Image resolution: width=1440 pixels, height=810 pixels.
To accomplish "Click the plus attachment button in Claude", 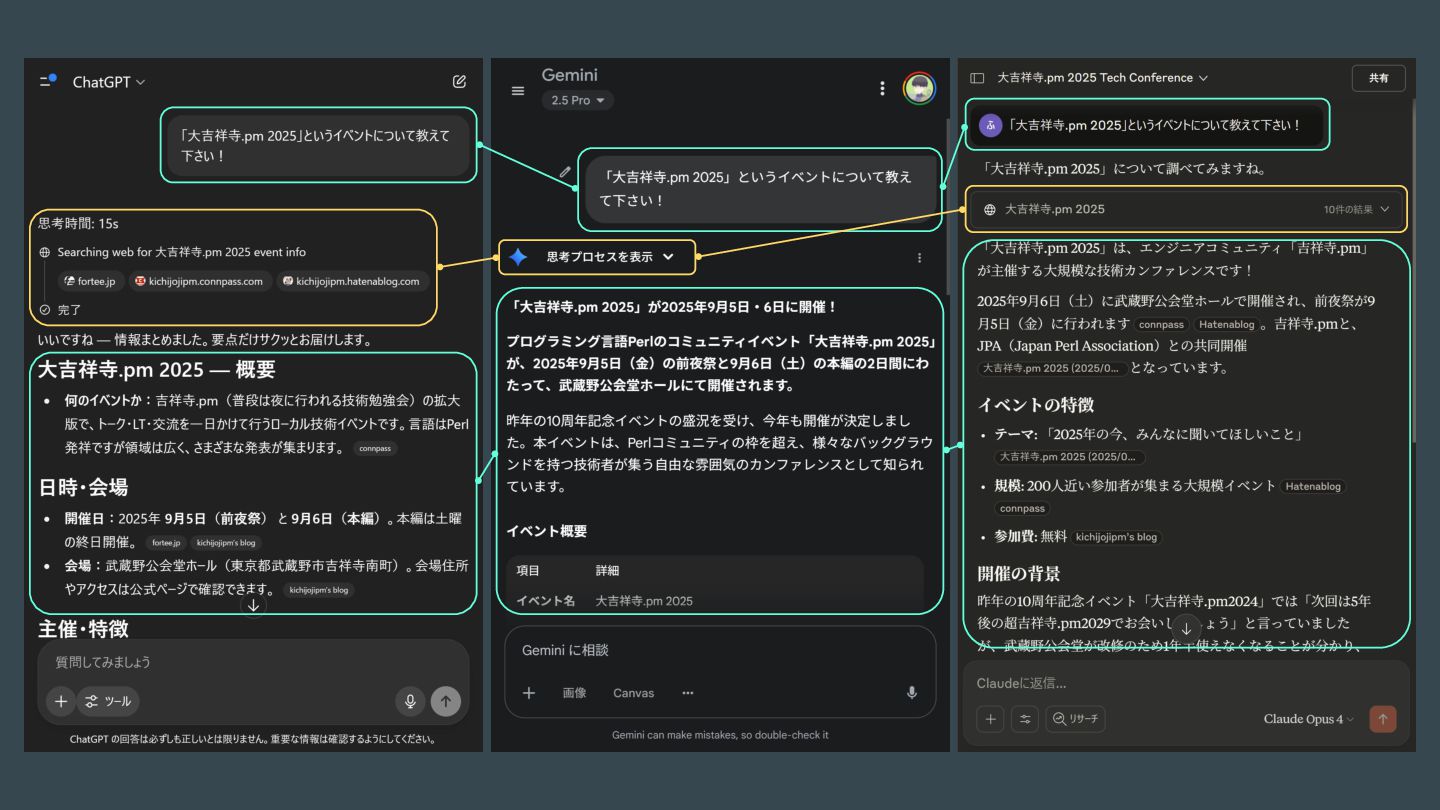I will (990, 719).
